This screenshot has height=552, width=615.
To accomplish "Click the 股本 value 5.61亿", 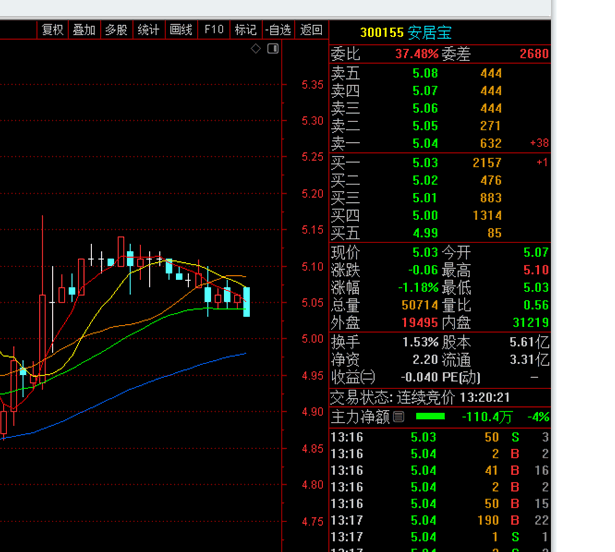I will coord(529,342).
